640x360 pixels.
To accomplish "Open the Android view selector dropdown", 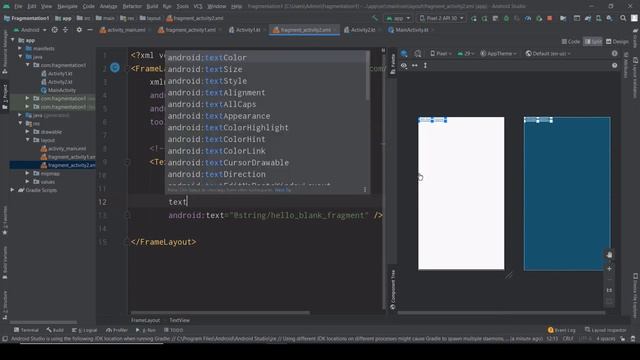I will point(30,30).
